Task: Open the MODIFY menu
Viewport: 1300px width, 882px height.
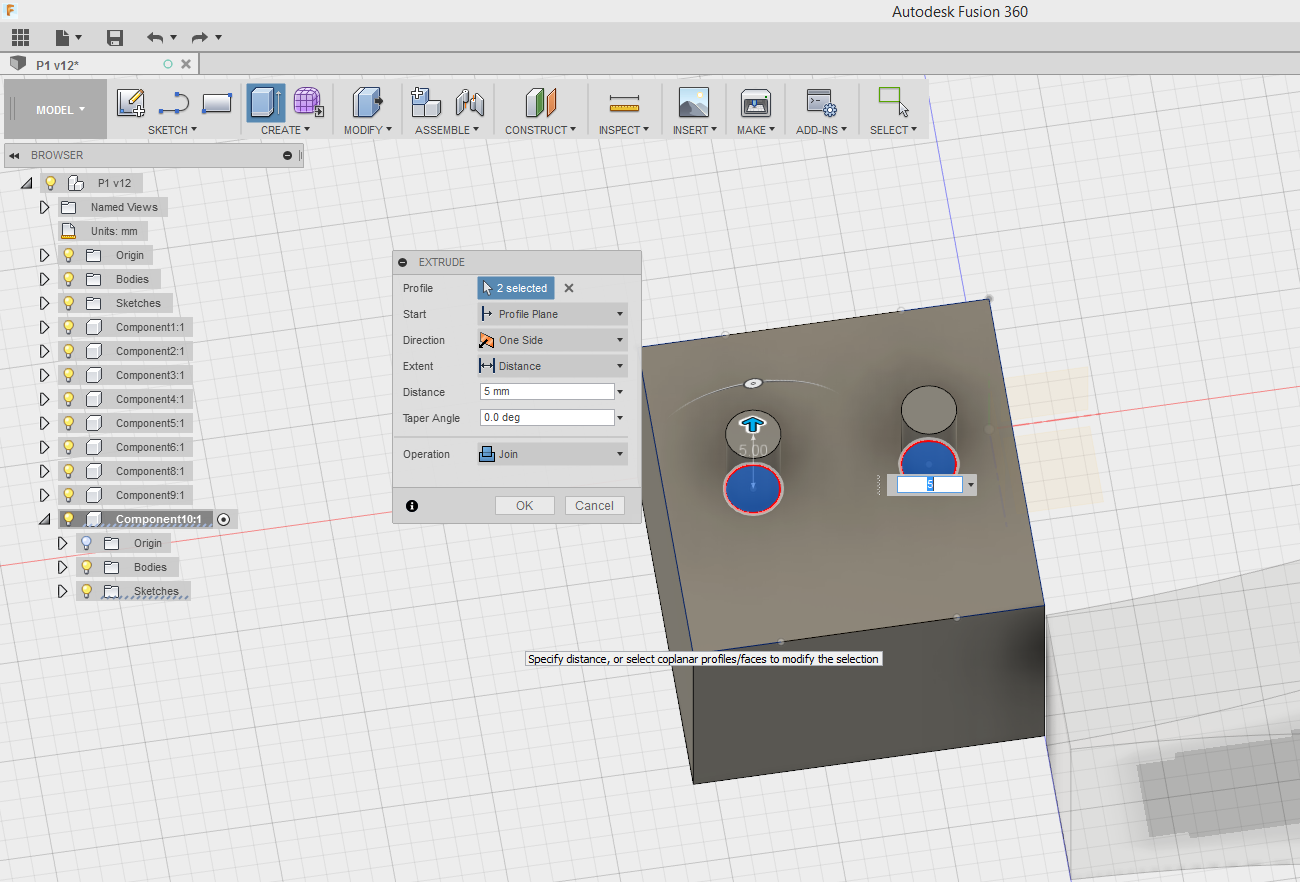Action: click(368, 130)
